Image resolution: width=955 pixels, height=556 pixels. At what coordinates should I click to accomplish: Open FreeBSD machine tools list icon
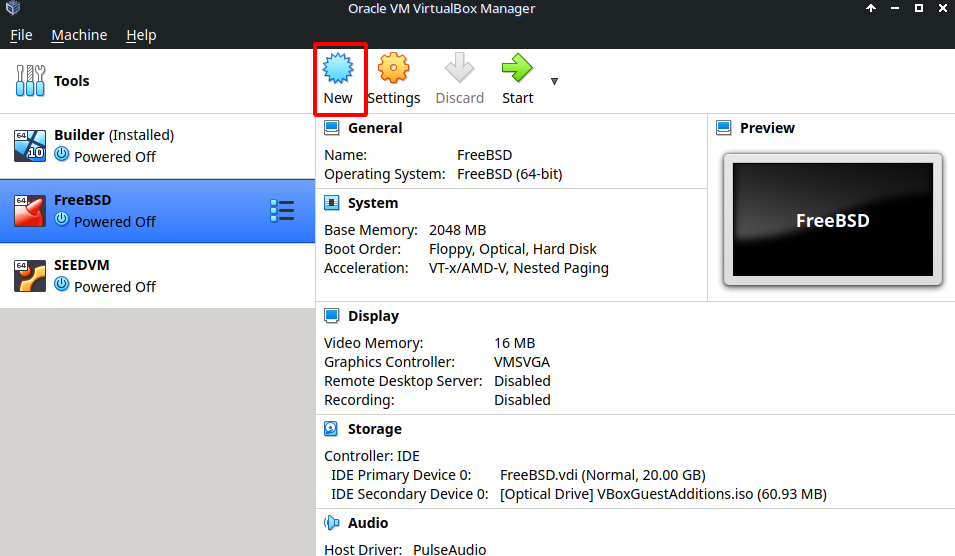pyautogui.click(x=282, y=211)
